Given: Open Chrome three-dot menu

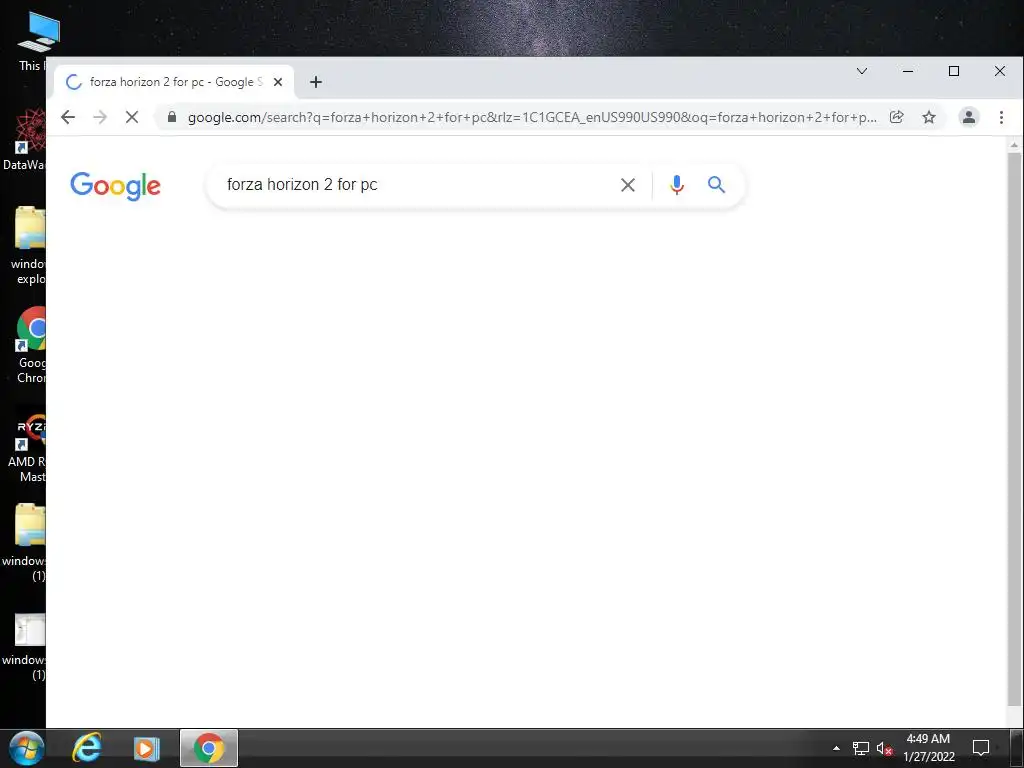Looking at the screenshot, I should point(1001,117).
